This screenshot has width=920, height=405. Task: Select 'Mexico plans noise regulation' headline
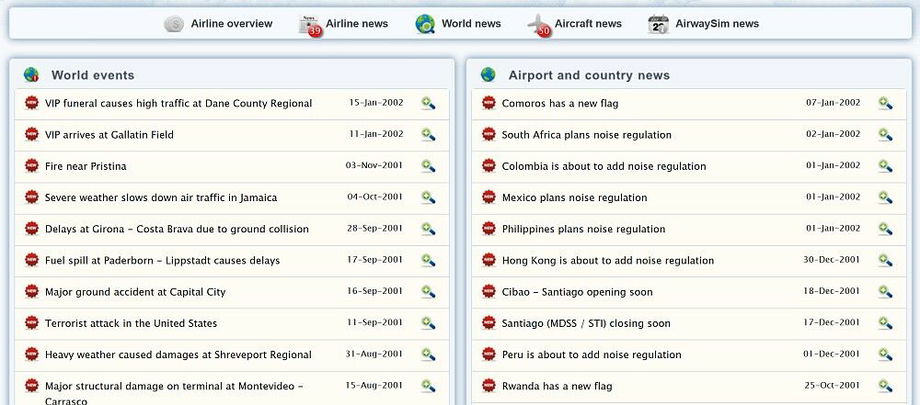[574, 197]
